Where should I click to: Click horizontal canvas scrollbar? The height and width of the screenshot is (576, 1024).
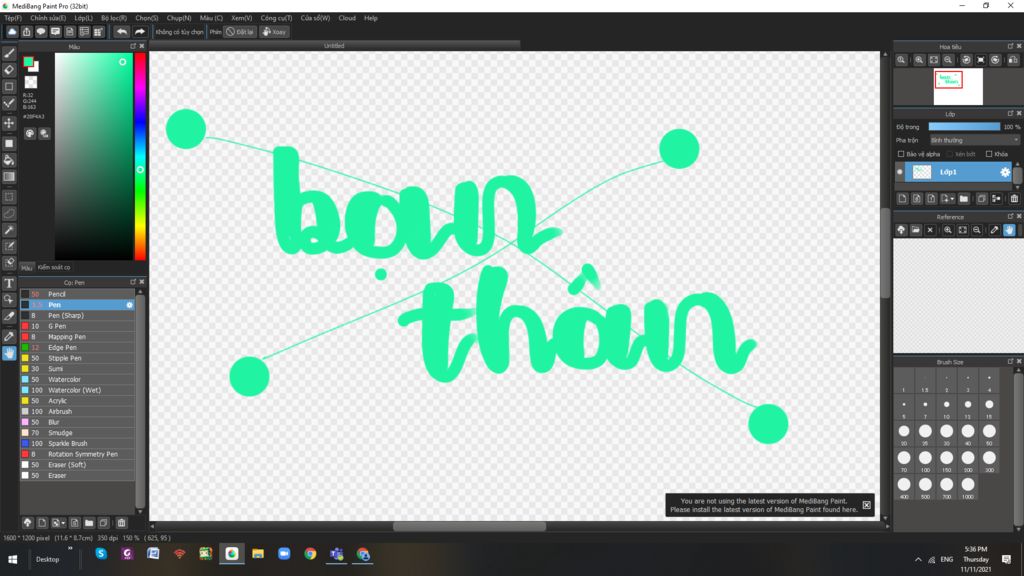point(469,526)
